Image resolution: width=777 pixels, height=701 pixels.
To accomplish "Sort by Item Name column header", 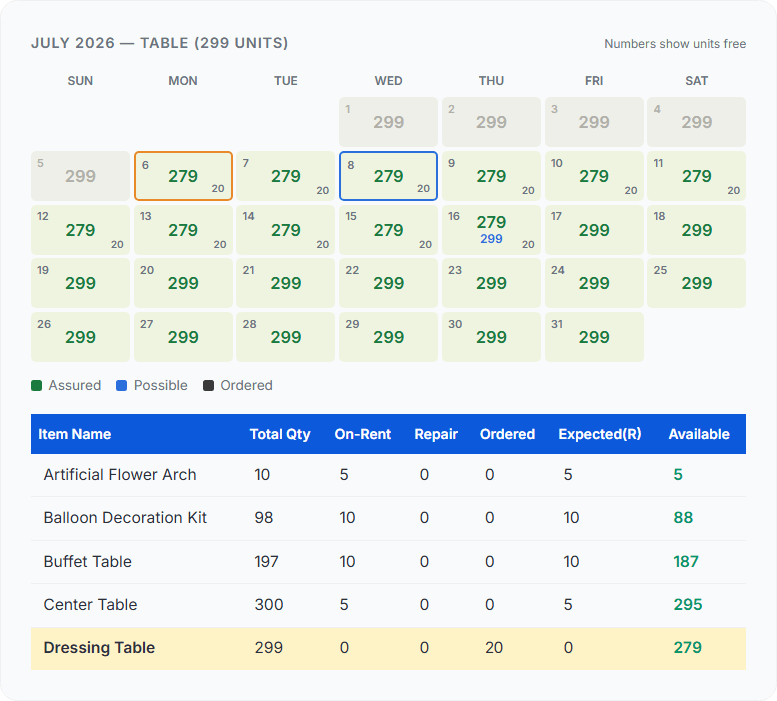I will [x=75, y=434].
